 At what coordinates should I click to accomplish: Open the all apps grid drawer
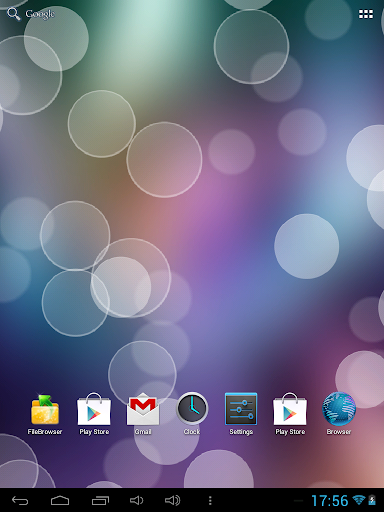point(366,14)
